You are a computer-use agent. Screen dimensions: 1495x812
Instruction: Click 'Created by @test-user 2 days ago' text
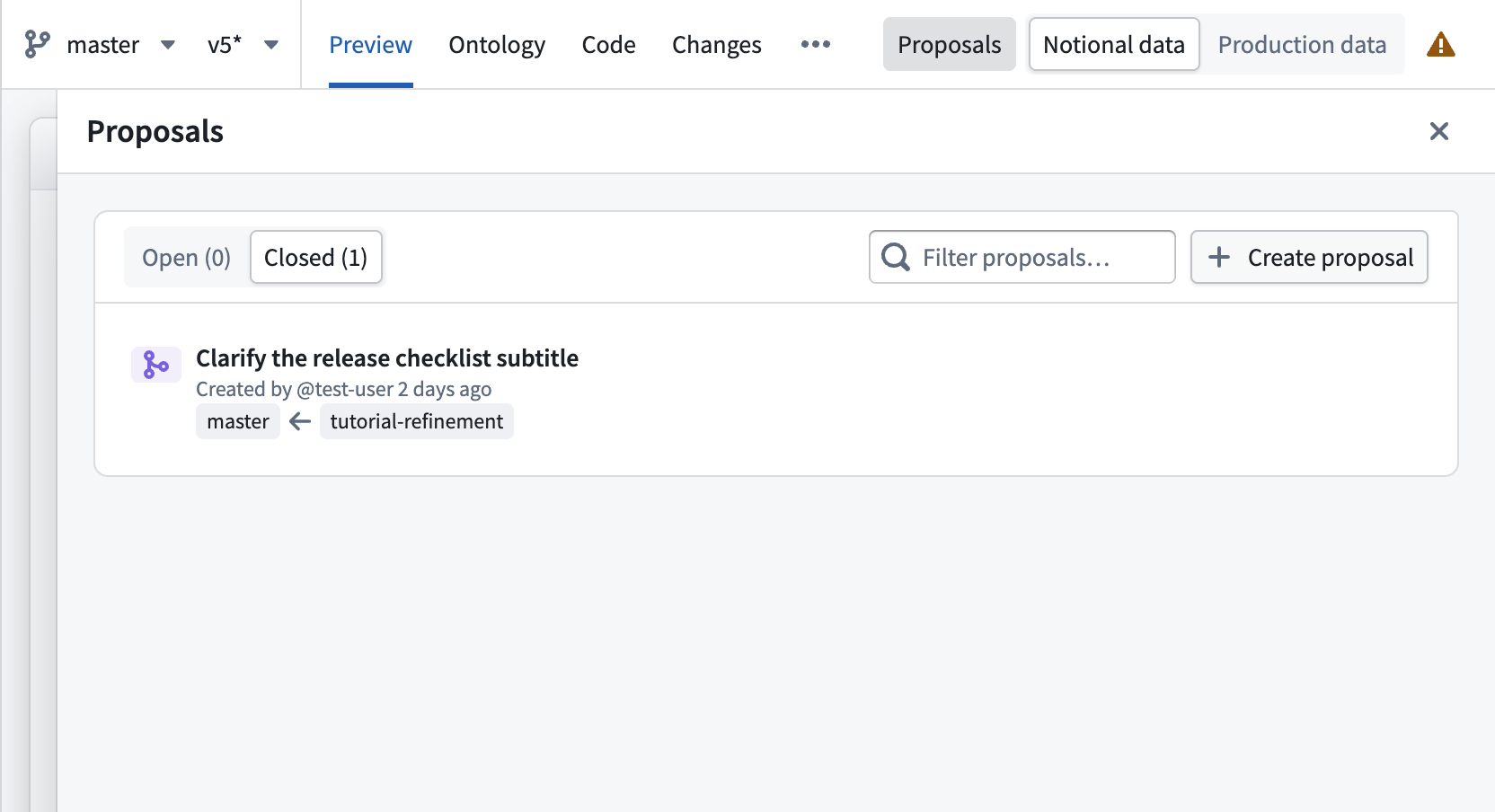pyautogui.click(x=343, y=389)
